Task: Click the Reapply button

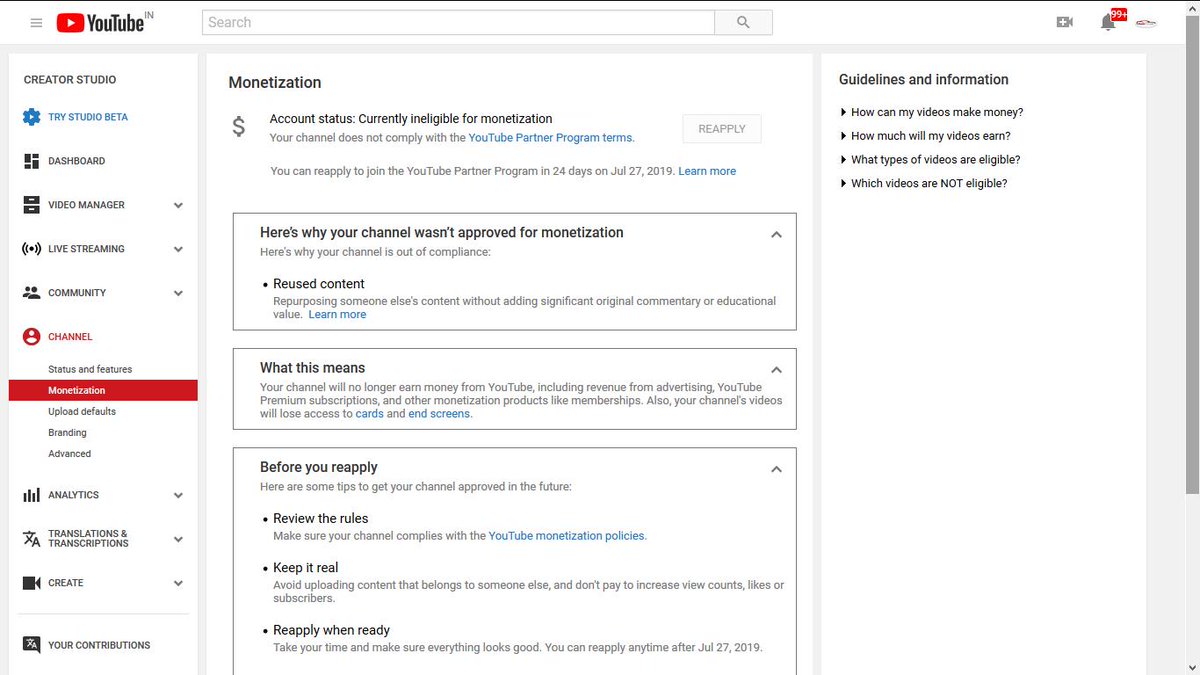Action: click(x=722, y=129)
